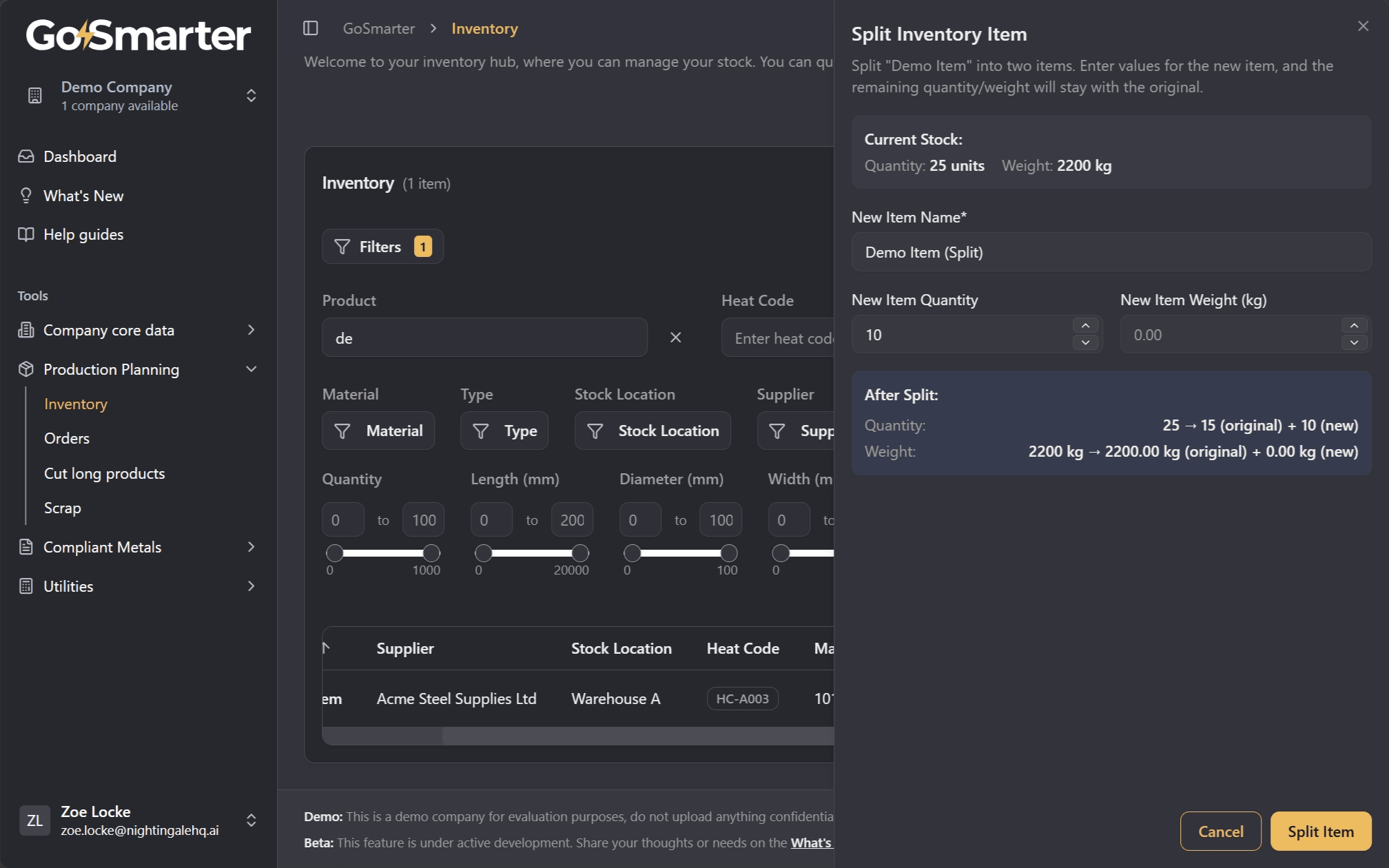Focus the New Item Name field

pyautogui.click(x=1111, y=252)
